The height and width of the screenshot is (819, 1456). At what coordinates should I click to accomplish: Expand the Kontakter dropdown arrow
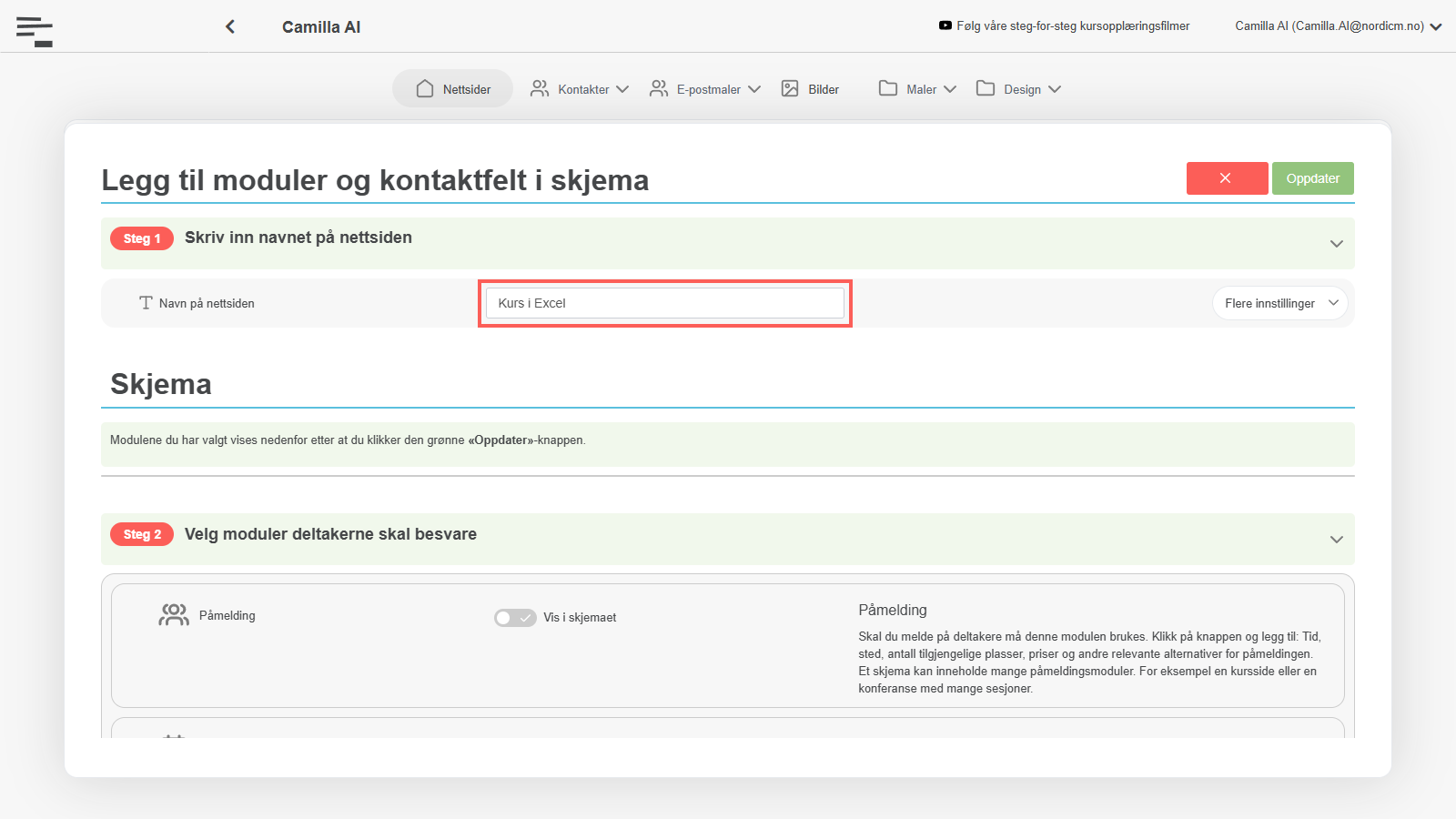point(622,89)
